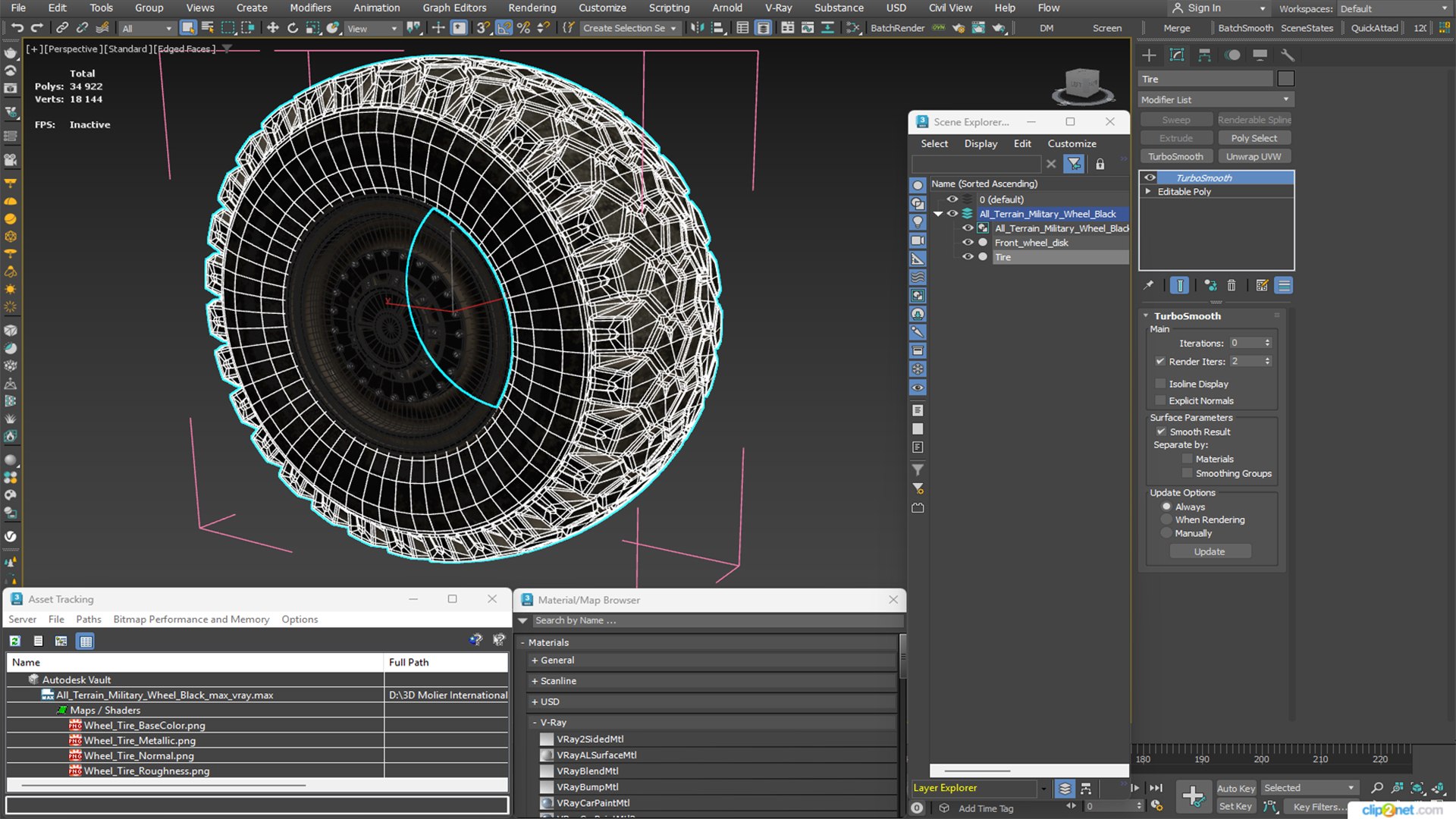Select the When Rendering radio button
Screen dimensions: 1456x819
[x=1166, y=519]
